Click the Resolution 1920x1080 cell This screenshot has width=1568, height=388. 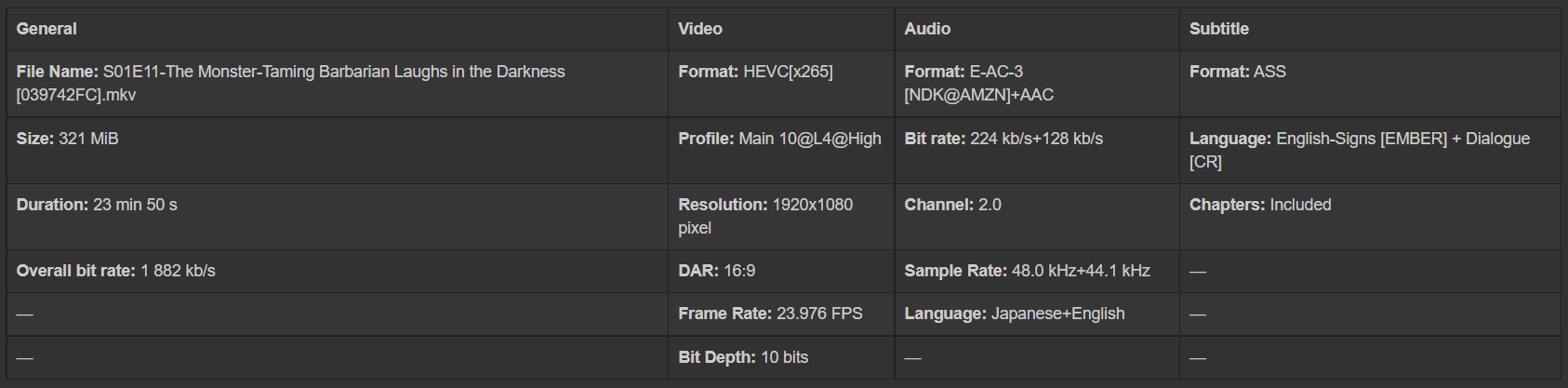coord(765,216)
